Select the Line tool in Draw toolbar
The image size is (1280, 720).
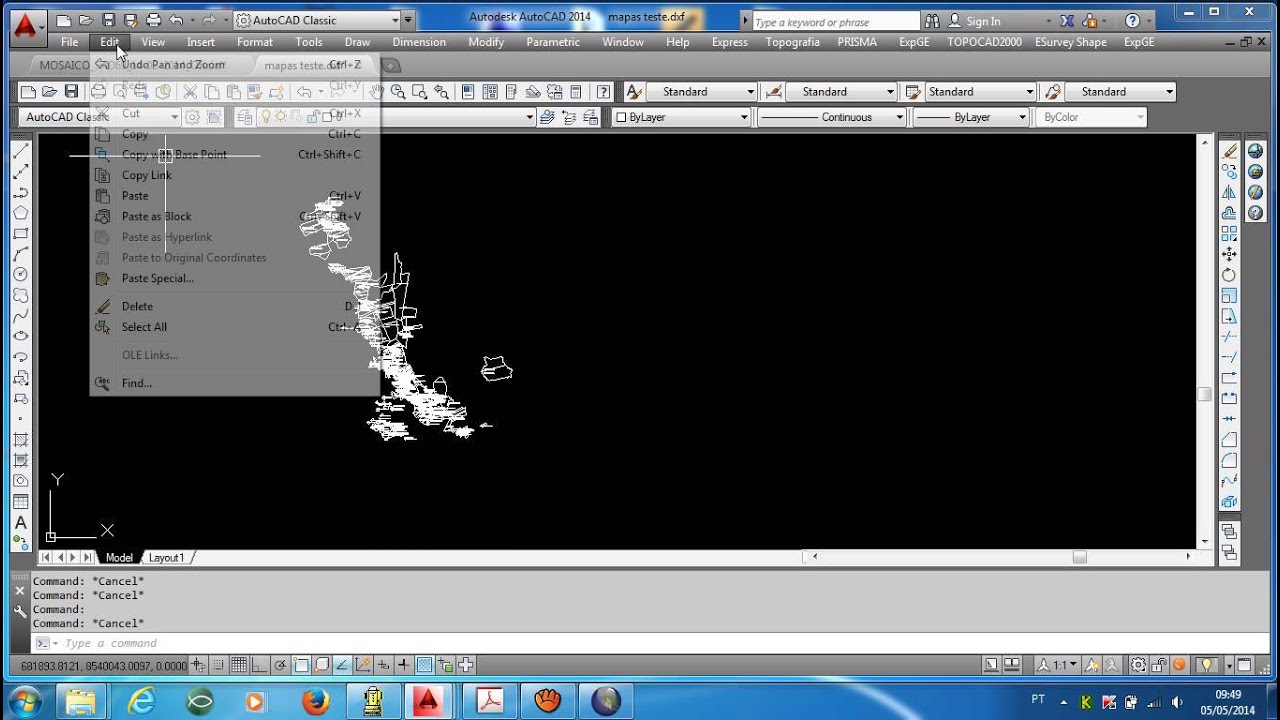(x=20, y=151)
